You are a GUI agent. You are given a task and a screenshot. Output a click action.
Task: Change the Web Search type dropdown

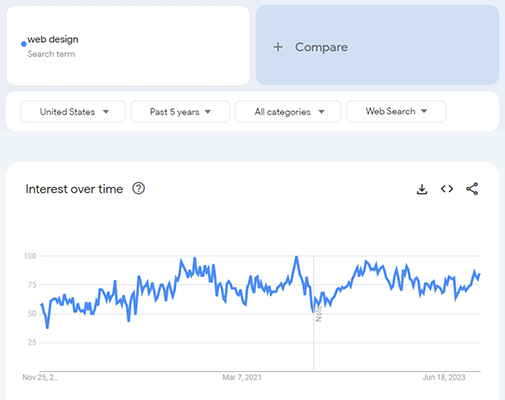coord(396,112)
